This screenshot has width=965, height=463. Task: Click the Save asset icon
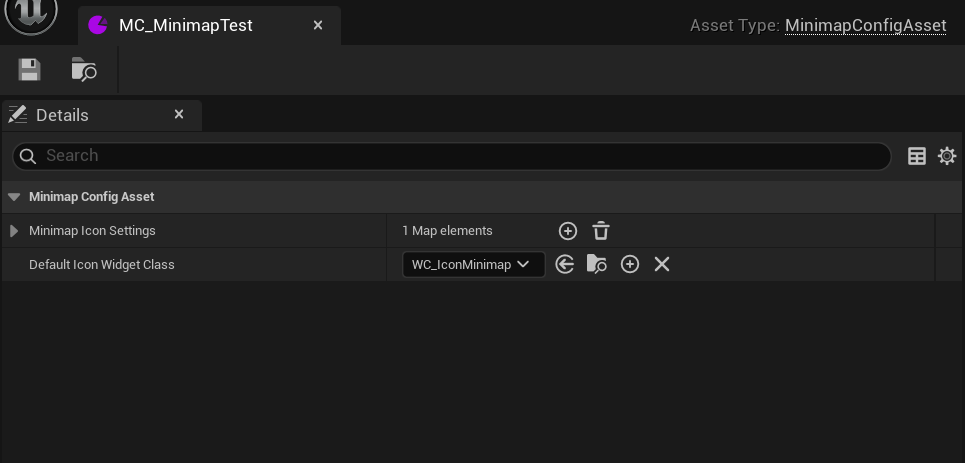point(29,69)
